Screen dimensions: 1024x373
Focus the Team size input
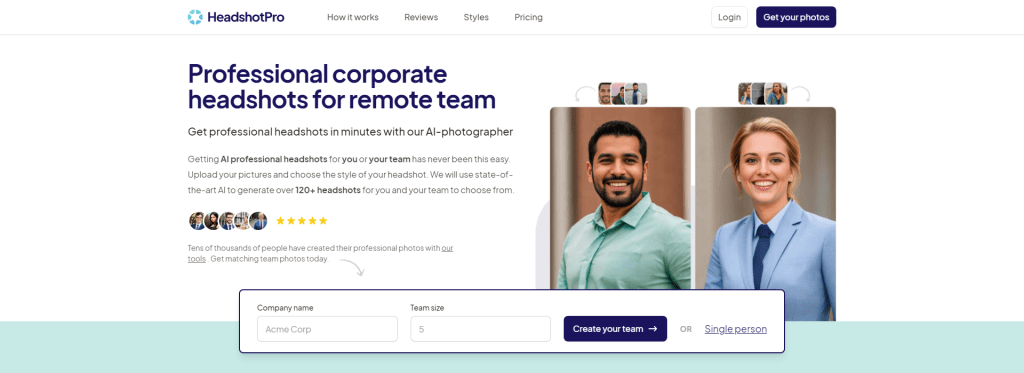coord(481,329)
